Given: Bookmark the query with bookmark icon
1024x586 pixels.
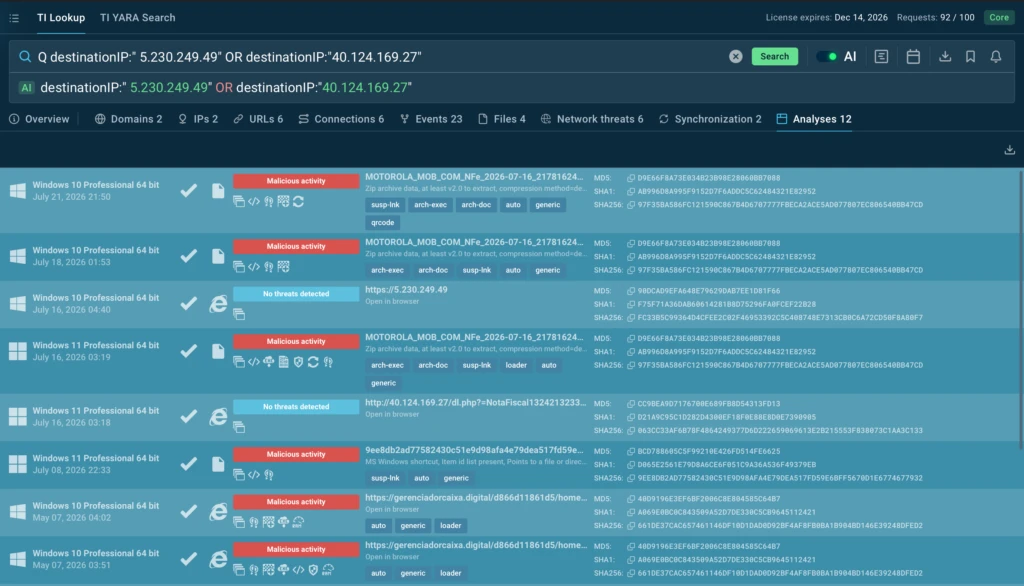Looking at the screenshot, I should click(x=970, y=57).
